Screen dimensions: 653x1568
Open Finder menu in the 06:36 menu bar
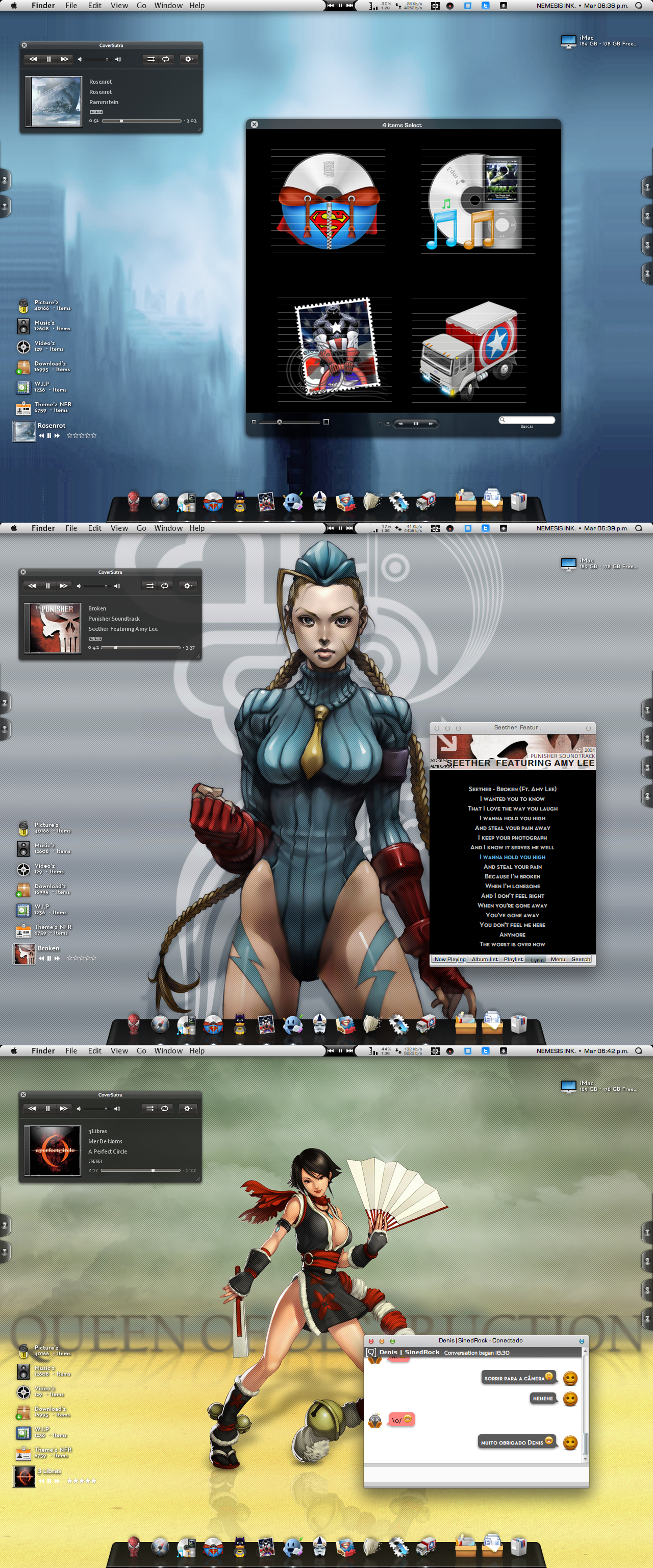[x=43, y=6]
